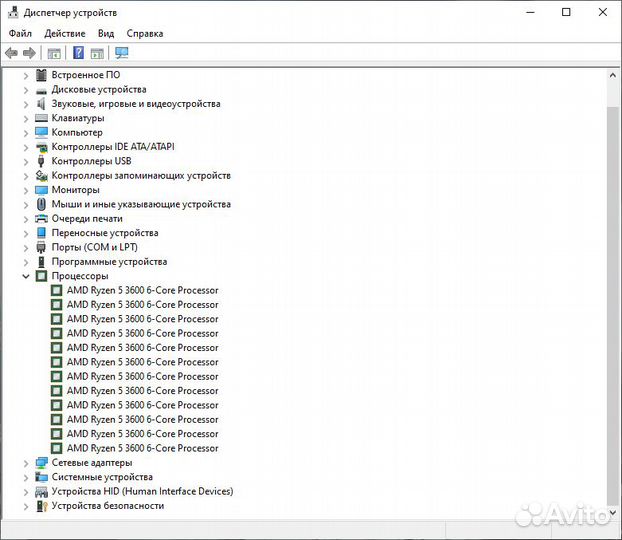
Task: Select Программные устройства category label
Action: point(109,261)
